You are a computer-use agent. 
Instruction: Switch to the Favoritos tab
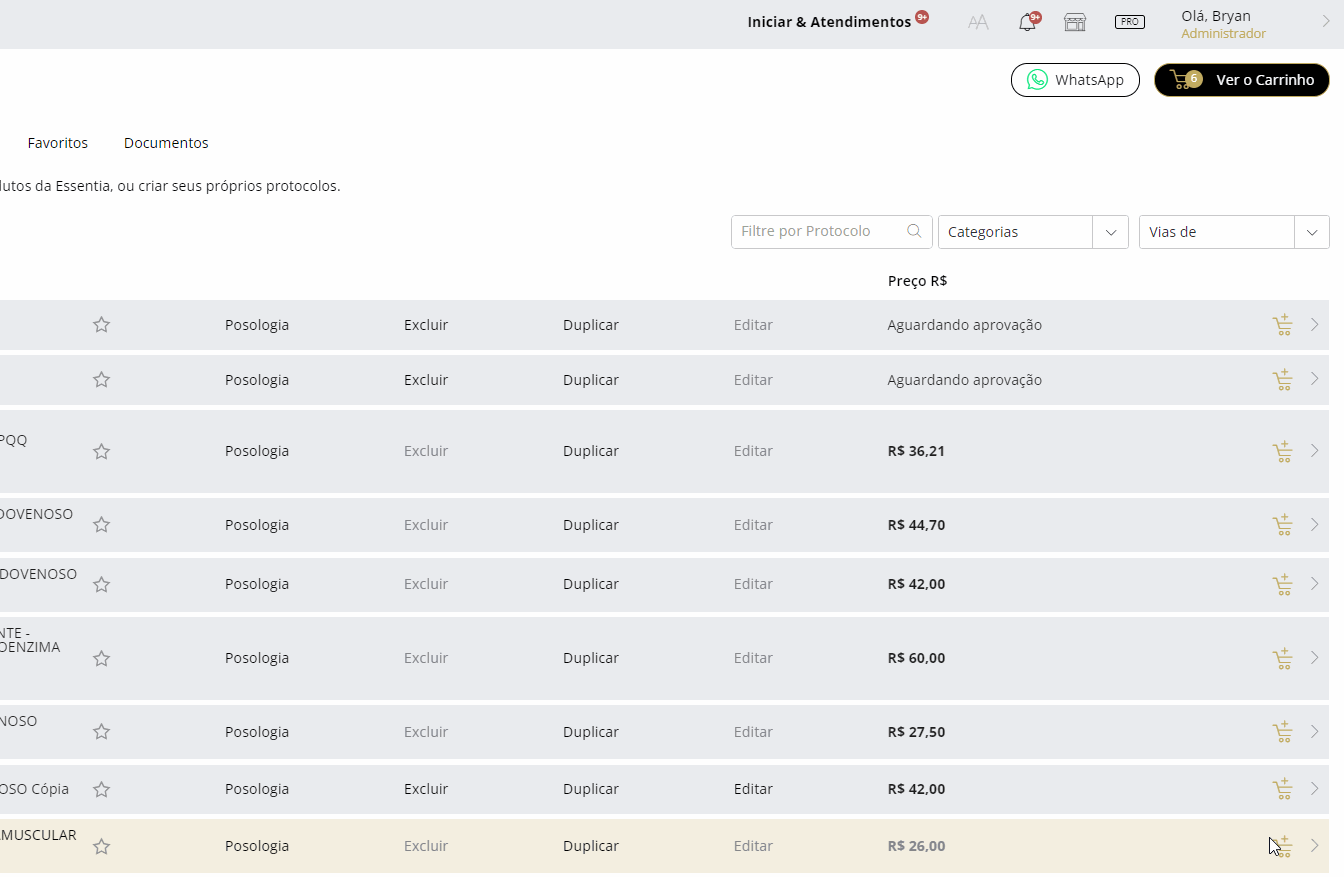[58, 143]
